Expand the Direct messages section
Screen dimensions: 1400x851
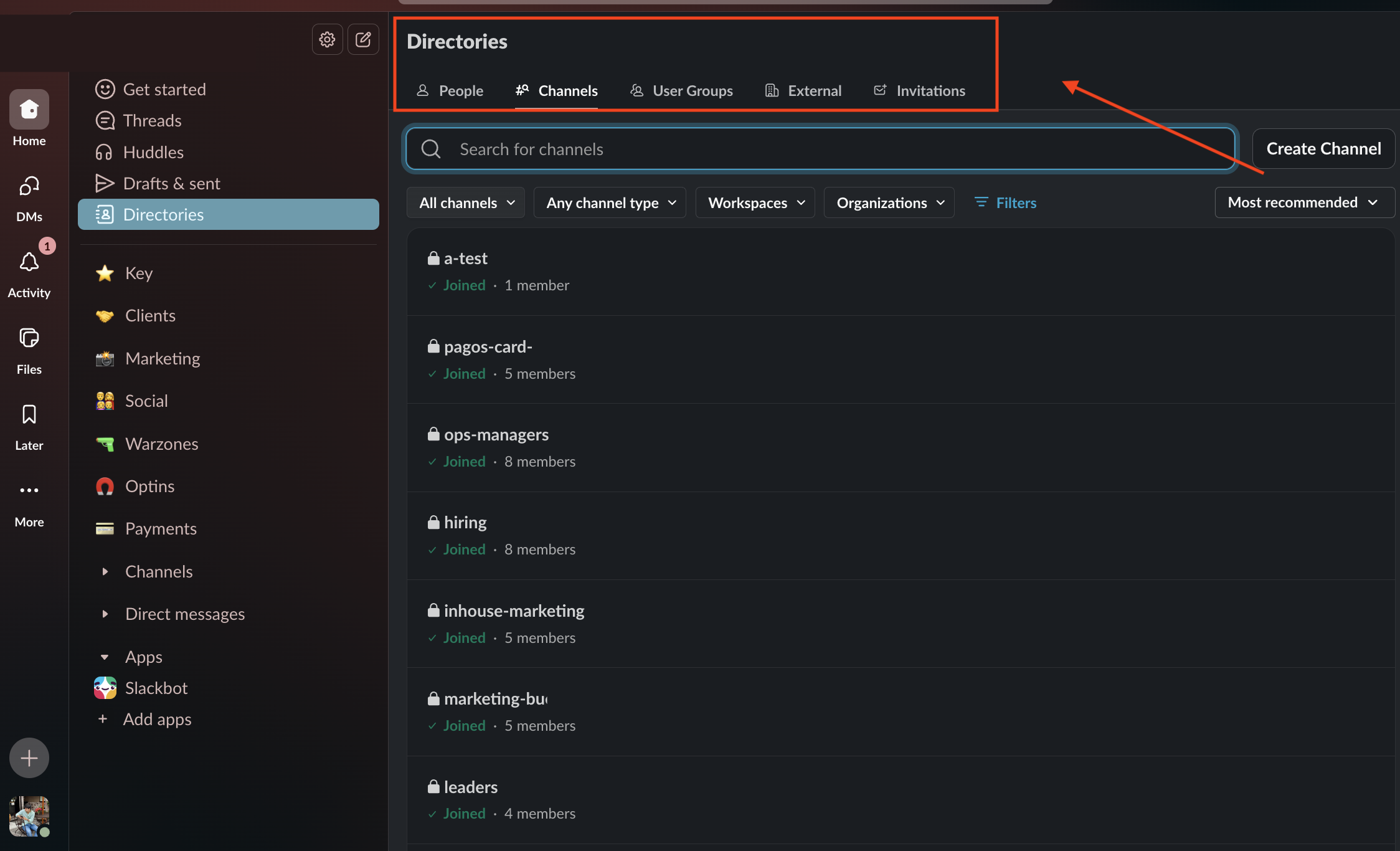[x=105, y=614]
